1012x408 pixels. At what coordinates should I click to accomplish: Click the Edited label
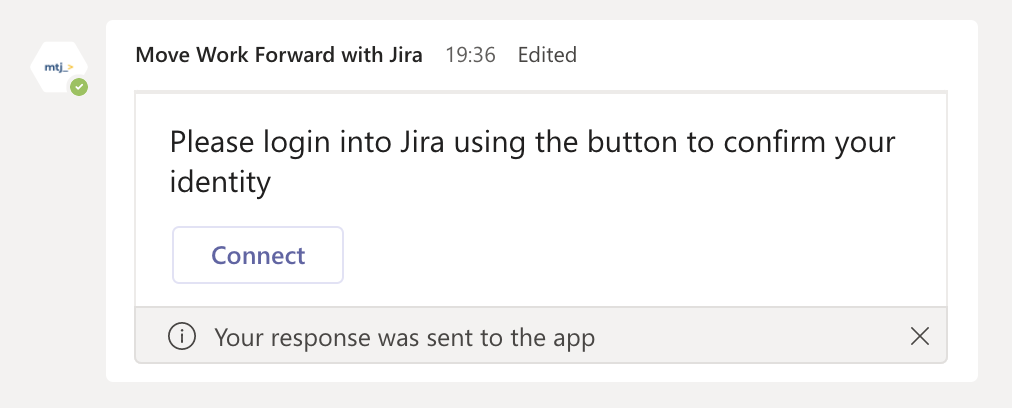(547, 55)
